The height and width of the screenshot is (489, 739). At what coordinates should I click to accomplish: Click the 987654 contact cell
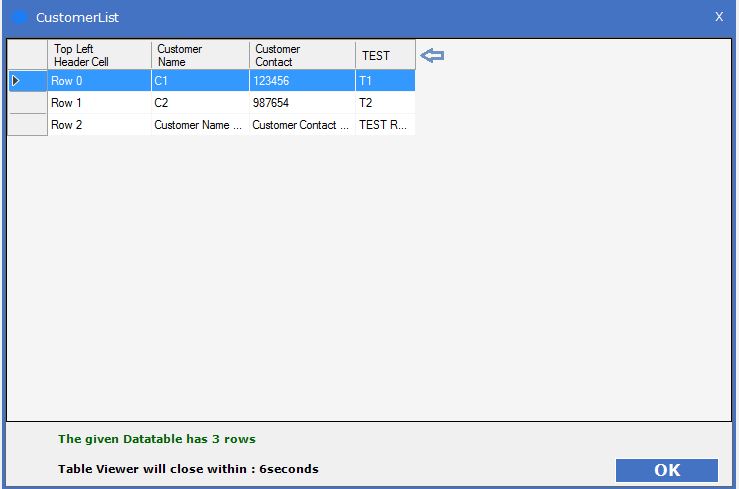coord(302,103)
